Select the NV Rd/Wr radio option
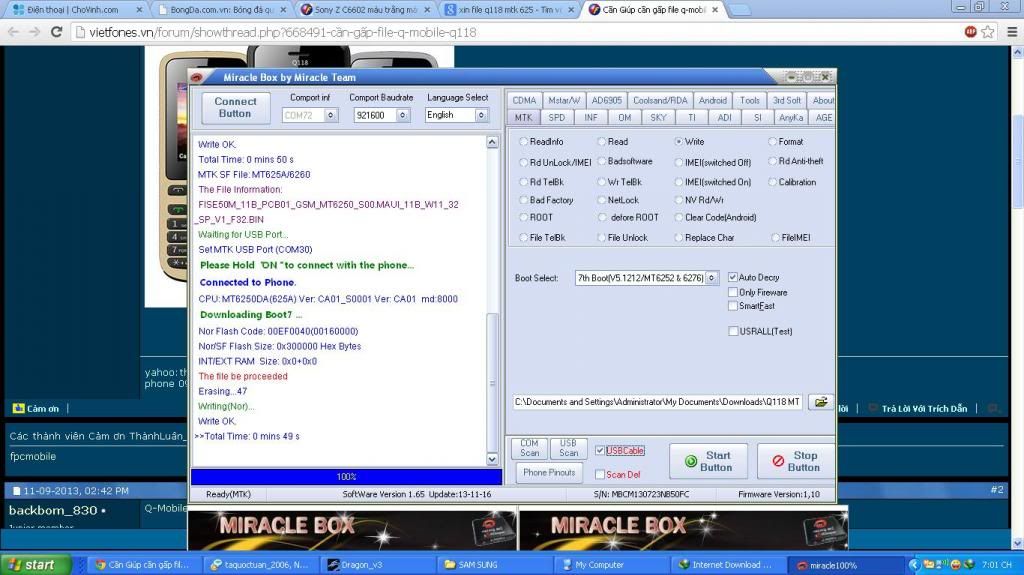Viewport: 1024px width, 575px height. (679, 200)
